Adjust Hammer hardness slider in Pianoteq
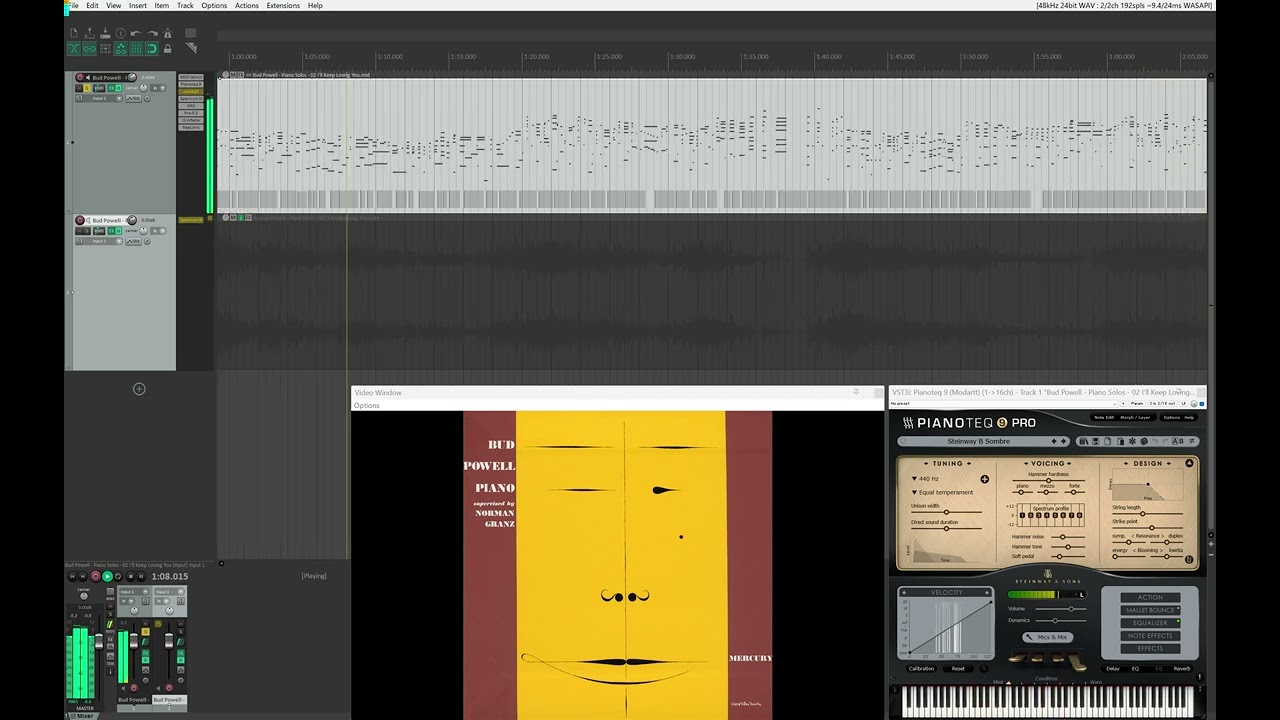Image resolution: width=1280 pixels, height=720 pixels. [1048, 480]
